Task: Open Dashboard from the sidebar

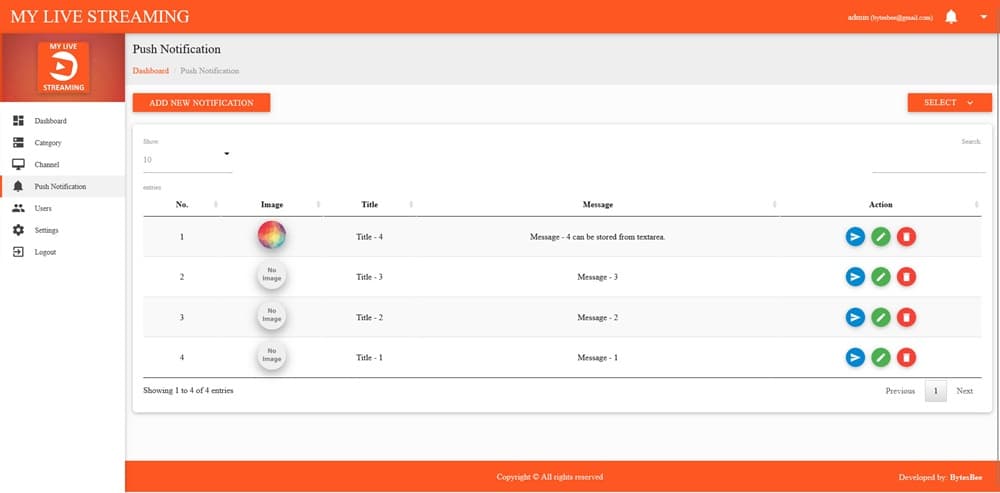Action: [x=50, y=121]
